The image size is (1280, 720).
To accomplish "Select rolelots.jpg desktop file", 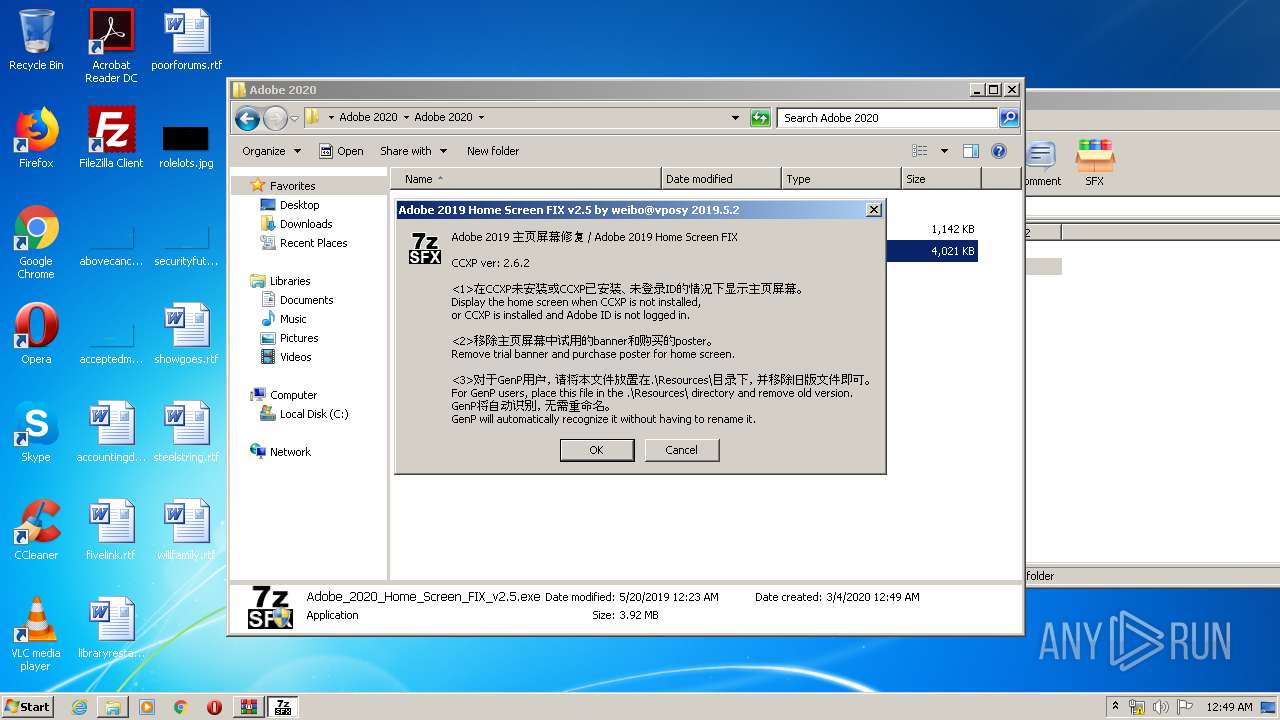I will [186, 147].
